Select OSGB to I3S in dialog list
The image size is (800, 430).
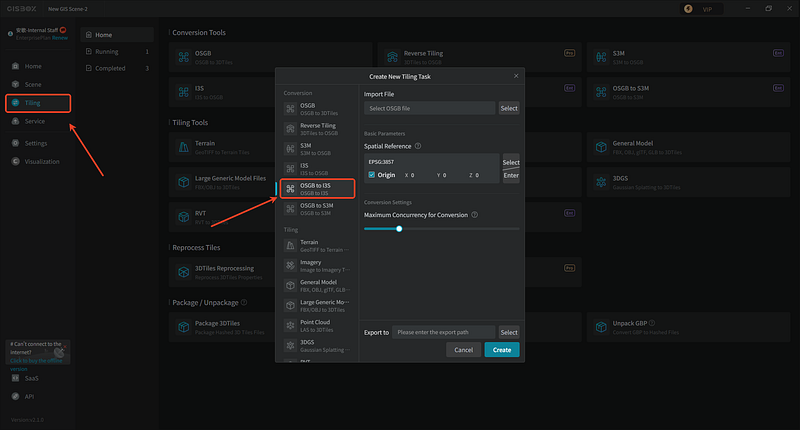click(317, 189)
